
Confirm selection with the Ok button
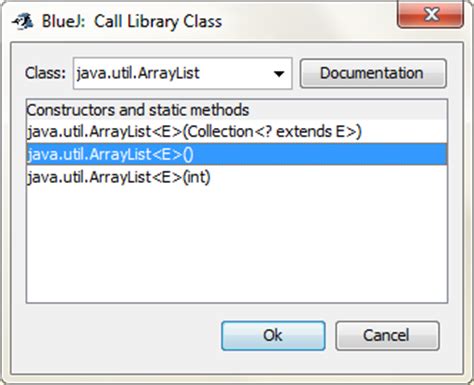pyautogui.click(x=273, y=335)
